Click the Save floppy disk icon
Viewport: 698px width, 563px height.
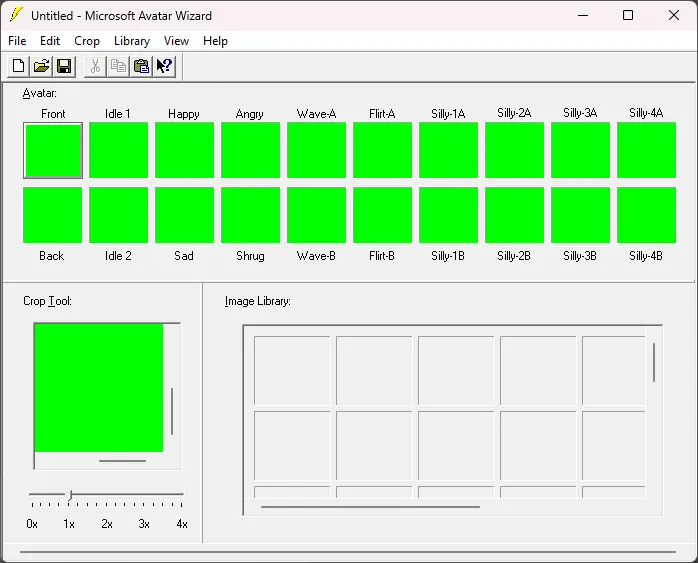[x=64, y=66]
